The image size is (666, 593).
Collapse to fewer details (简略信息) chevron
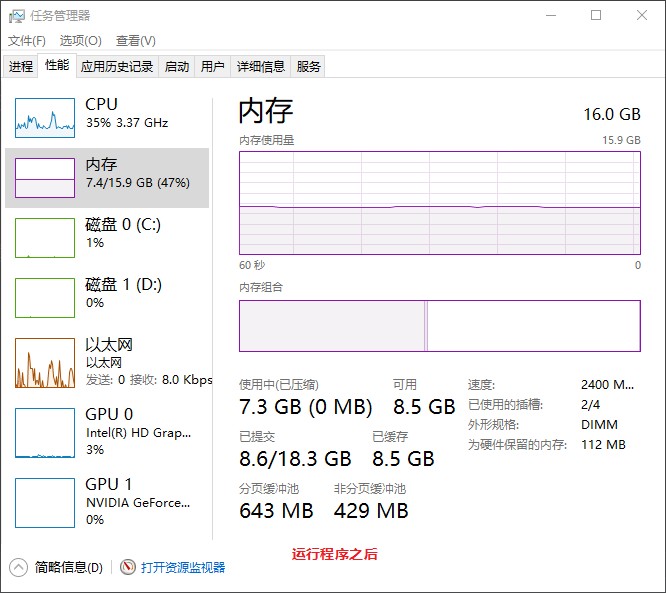[x=18, y=567]
